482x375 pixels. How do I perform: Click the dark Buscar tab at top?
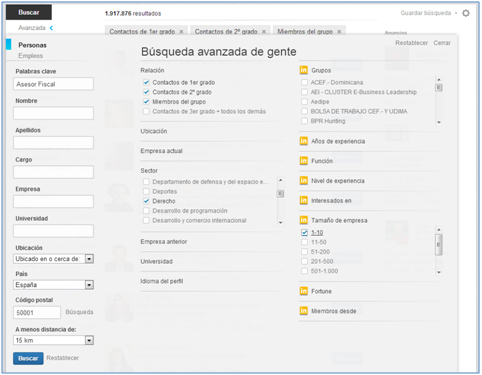(29, 12)
